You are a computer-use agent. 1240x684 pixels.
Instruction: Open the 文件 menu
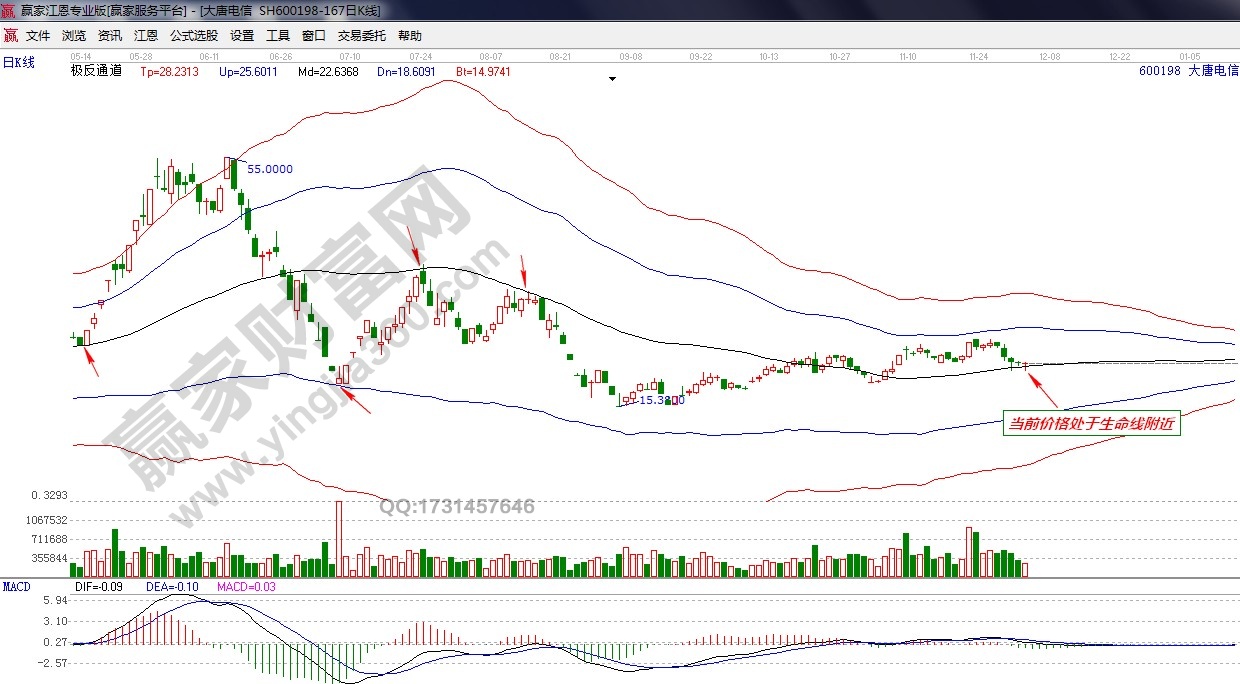tap(38, 35)
